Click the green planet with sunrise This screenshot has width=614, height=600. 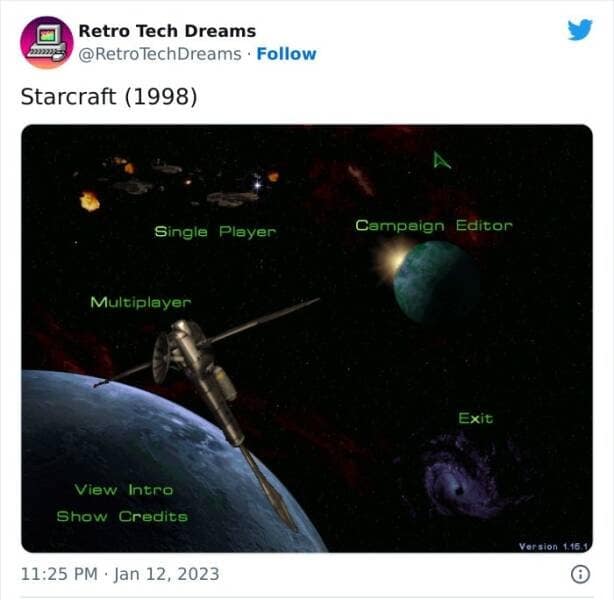(x=429, y=280)
